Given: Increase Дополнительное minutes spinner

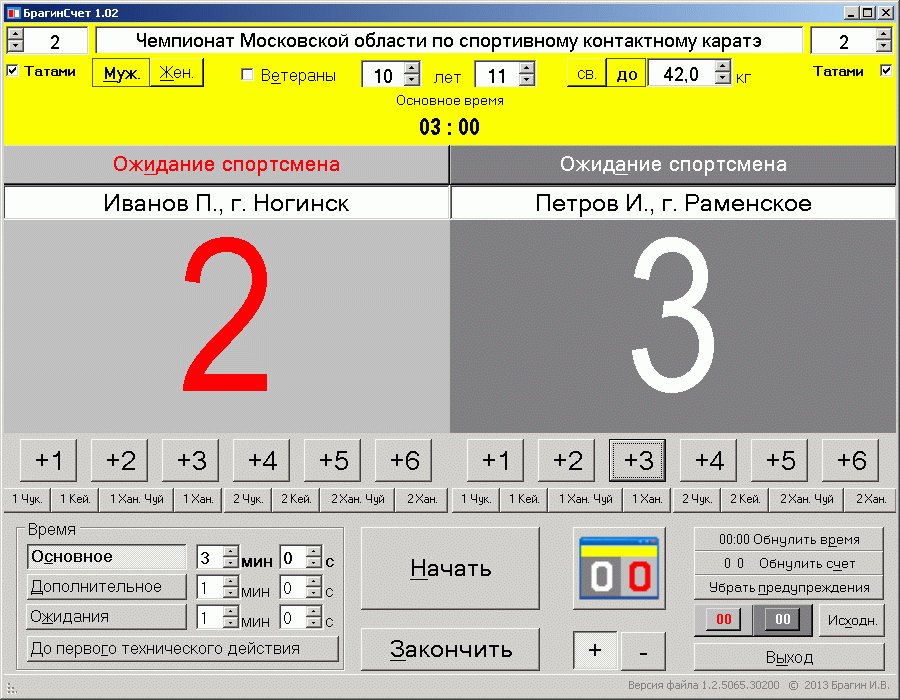Looking at the screenshot, I should [231, 581].
